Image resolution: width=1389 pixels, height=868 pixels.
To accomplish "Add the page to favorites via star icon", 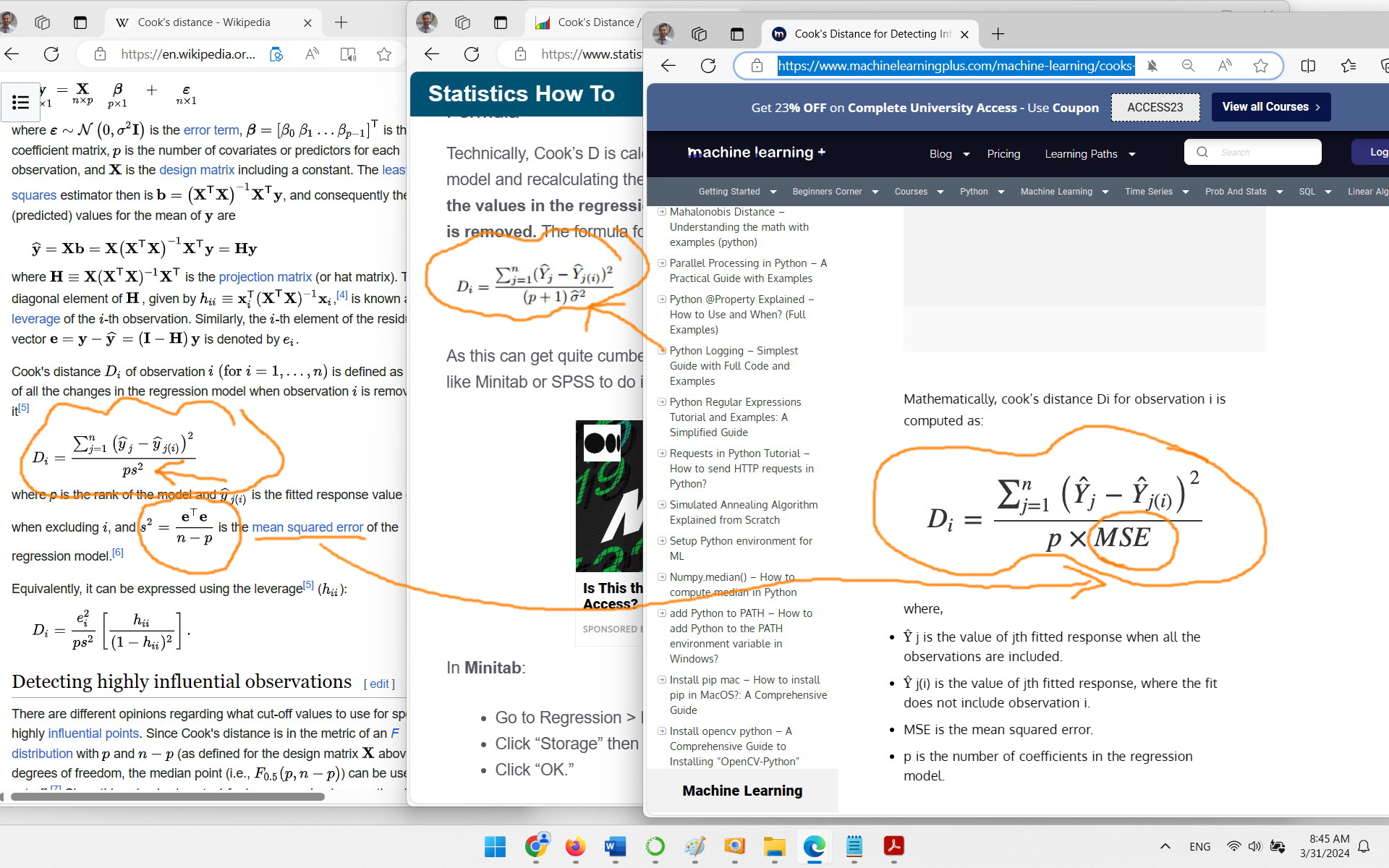I will (1262, 66).
